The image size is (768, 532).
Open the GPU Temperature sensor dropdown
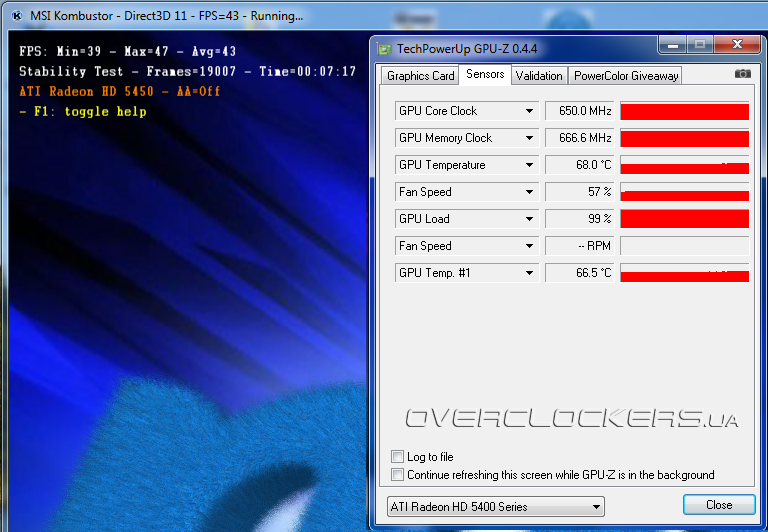coord(529,165)
